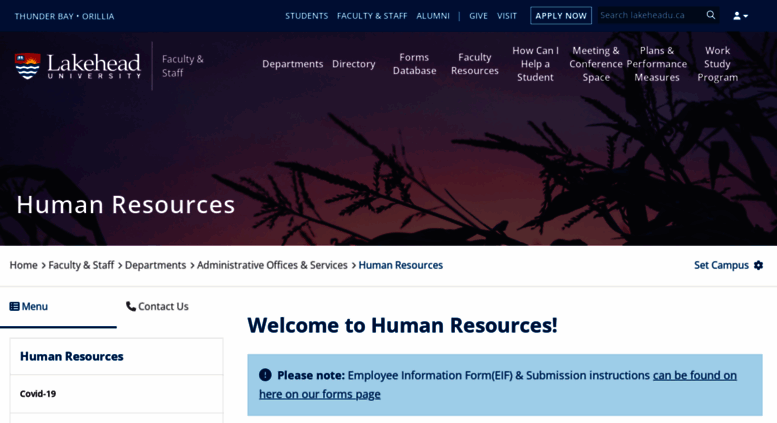
Task: Open How Can I Help a Student
Action: point(535,64)
